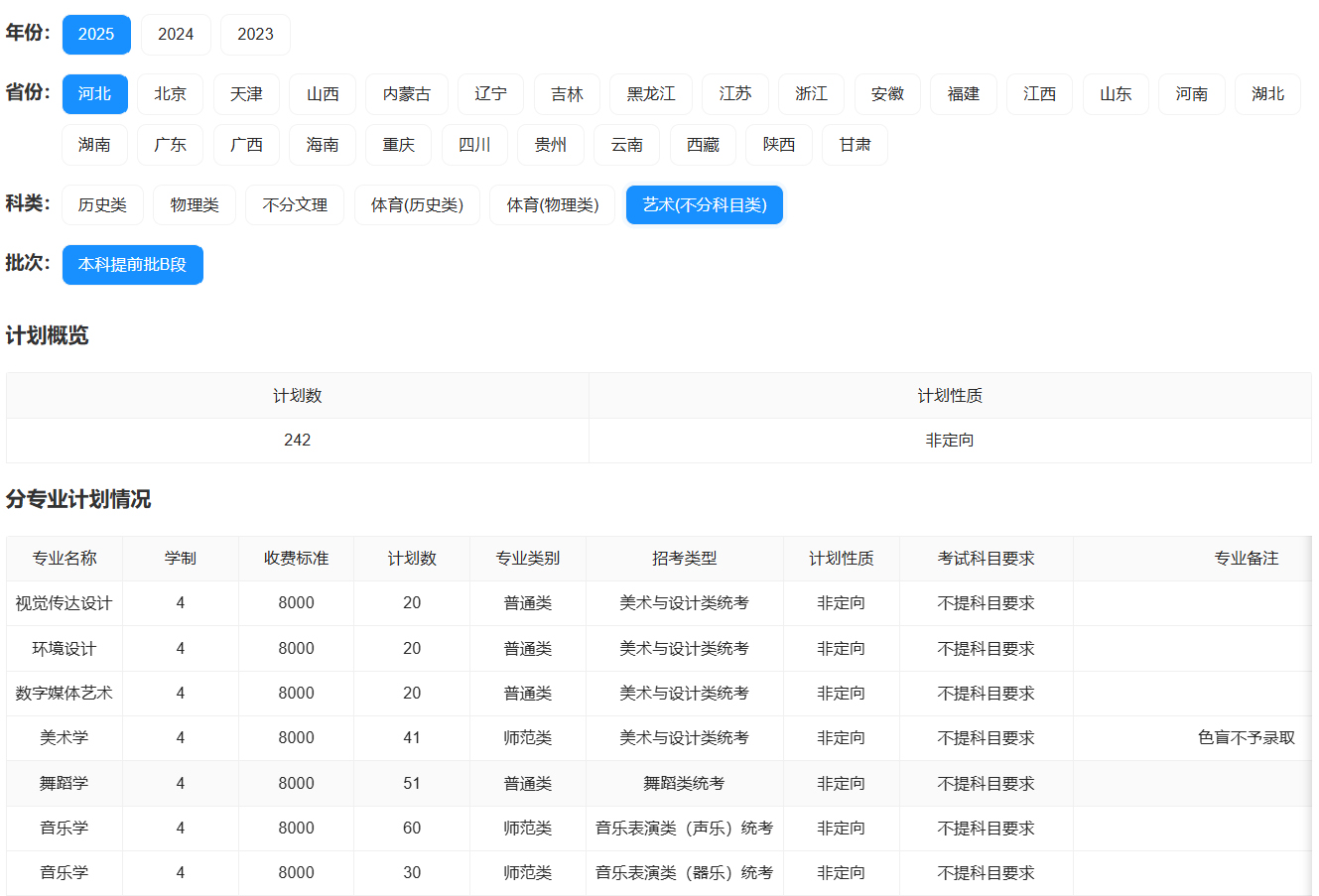
Task: Pick 湖北 province
Action: [1268, 94]
